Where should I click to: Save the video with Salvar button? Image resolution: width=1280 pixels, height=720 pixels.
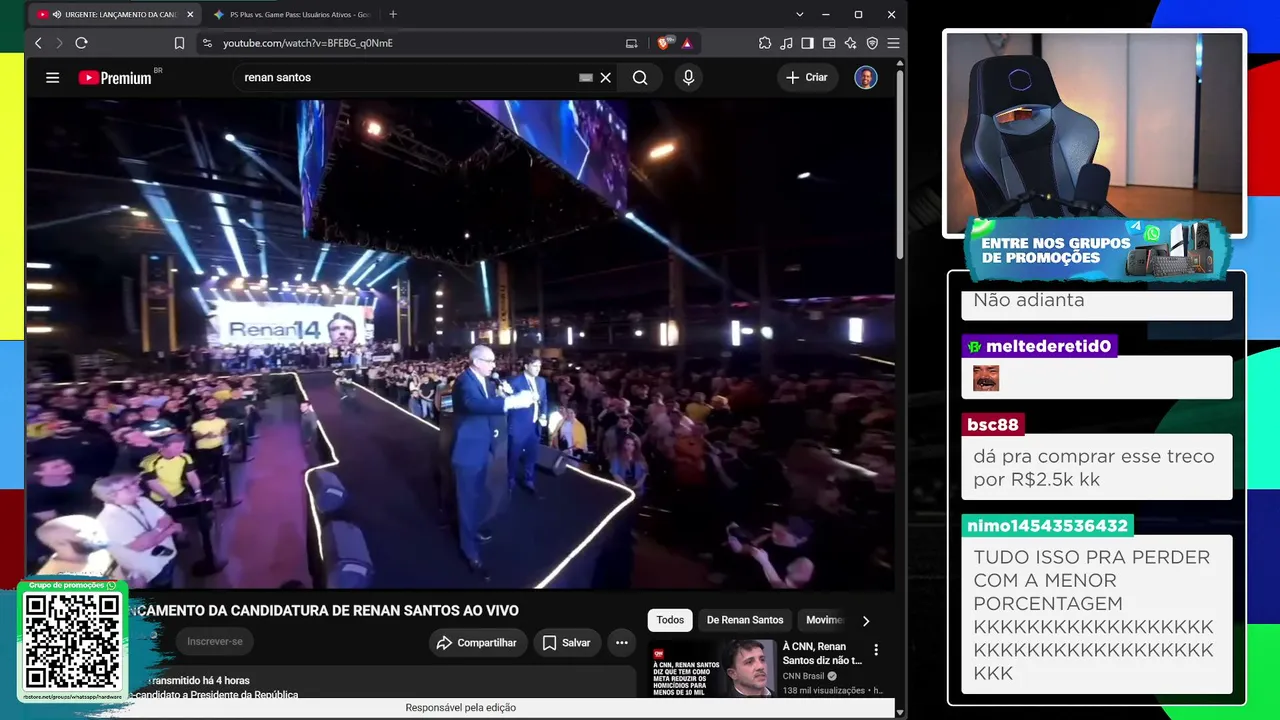pyautogui.click(x=566, y=643)
